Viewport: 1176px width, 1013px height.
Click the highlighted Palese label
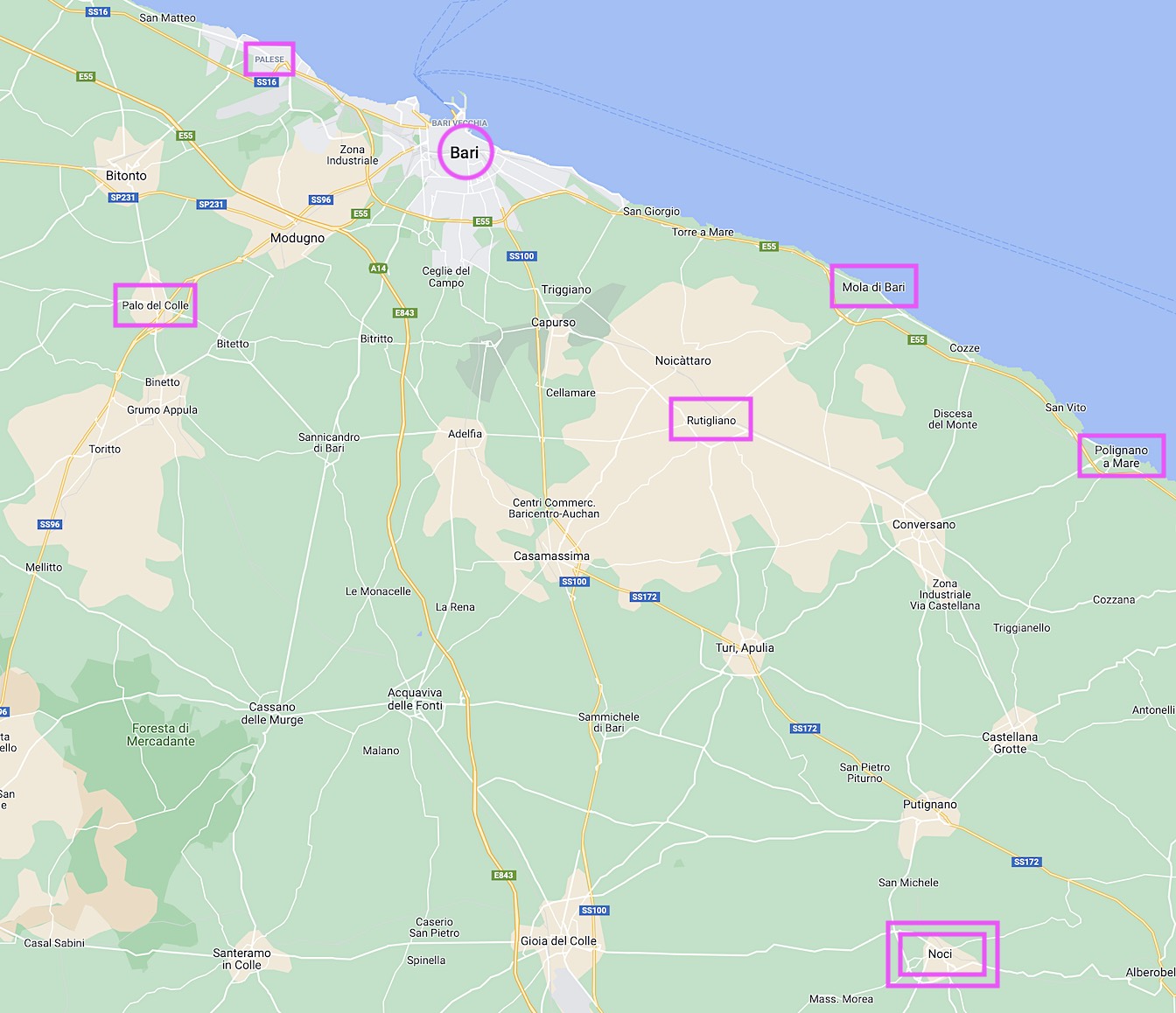tap(269, 59)
